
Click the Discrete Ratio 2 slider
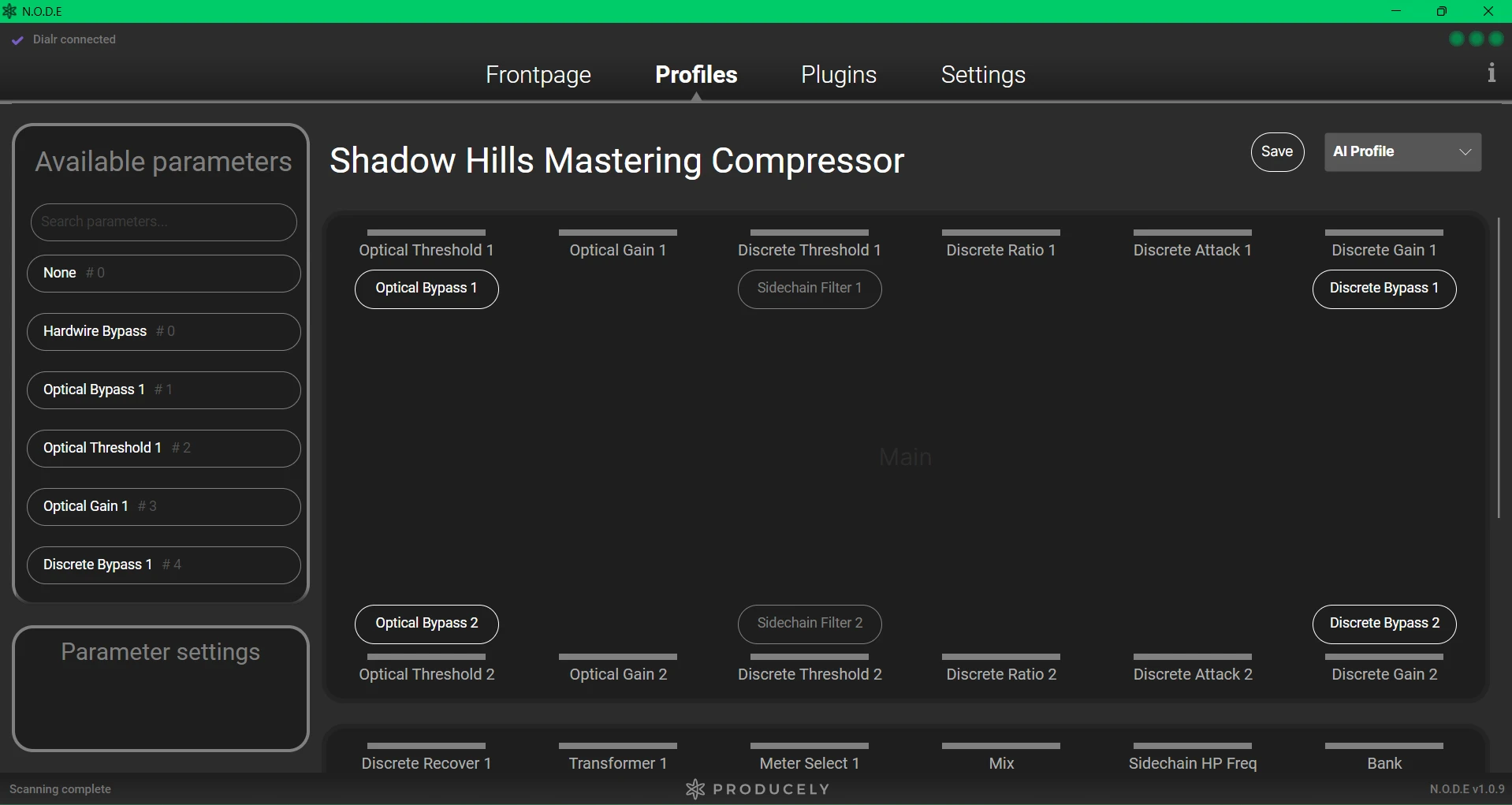click(1000, 658)
